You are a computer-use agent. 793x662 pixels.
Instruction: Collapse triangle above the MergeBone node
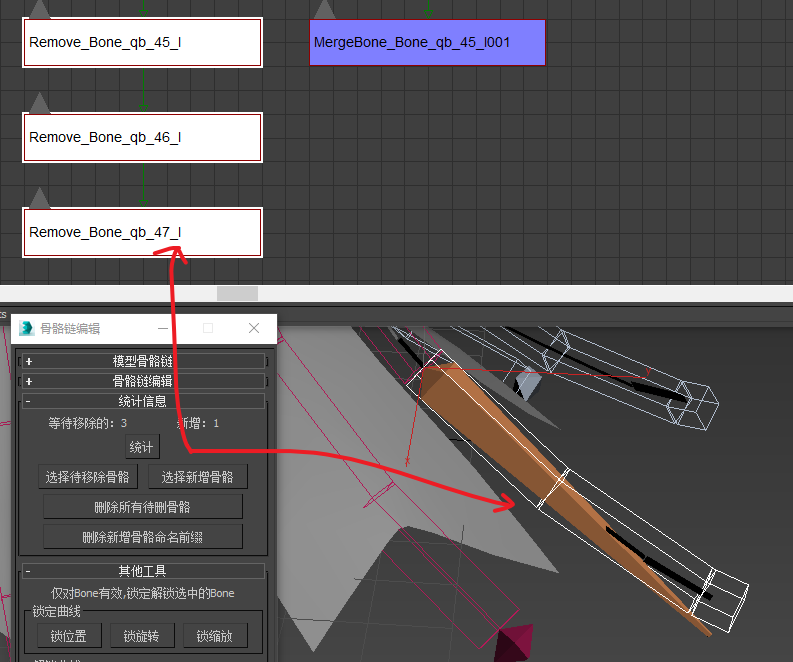pyautogui.click(x=325, y=9)
